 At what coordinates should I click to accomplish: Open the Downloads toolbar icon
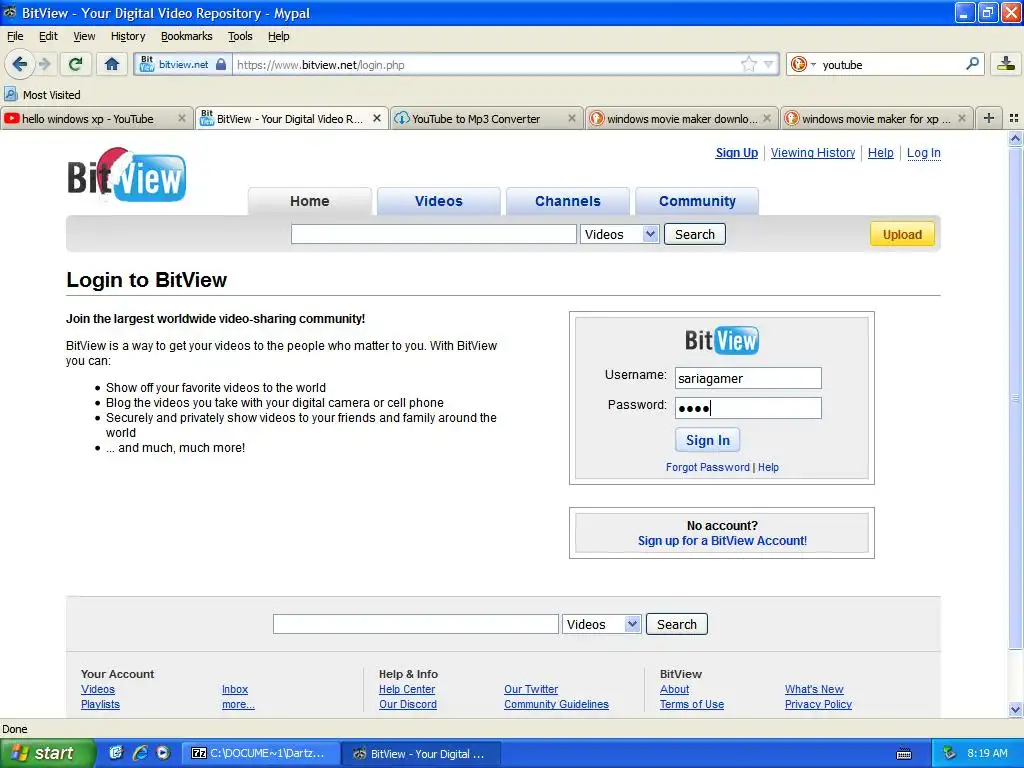click(1006, 64)
